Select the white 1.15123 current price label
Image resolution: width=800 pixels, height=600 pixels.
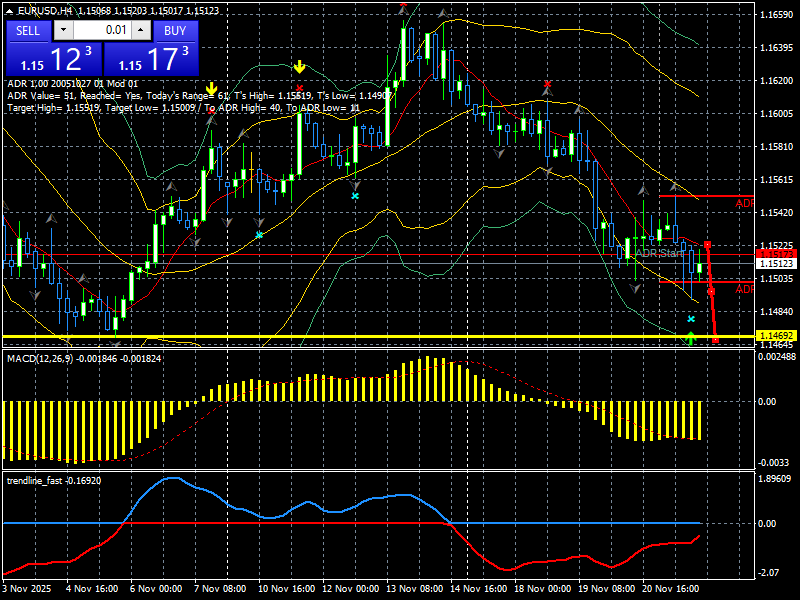click(x=777, y=263)
